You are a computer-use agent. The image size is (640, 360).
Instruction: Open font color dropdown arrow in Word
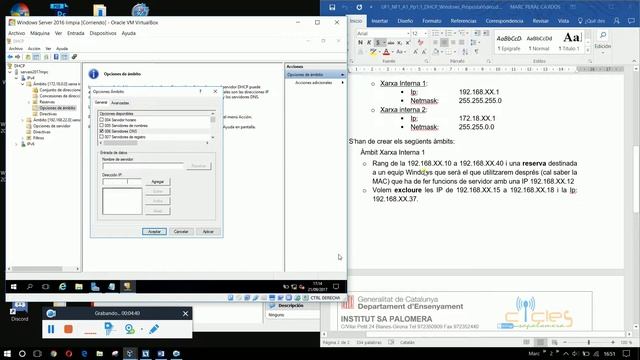393,52
